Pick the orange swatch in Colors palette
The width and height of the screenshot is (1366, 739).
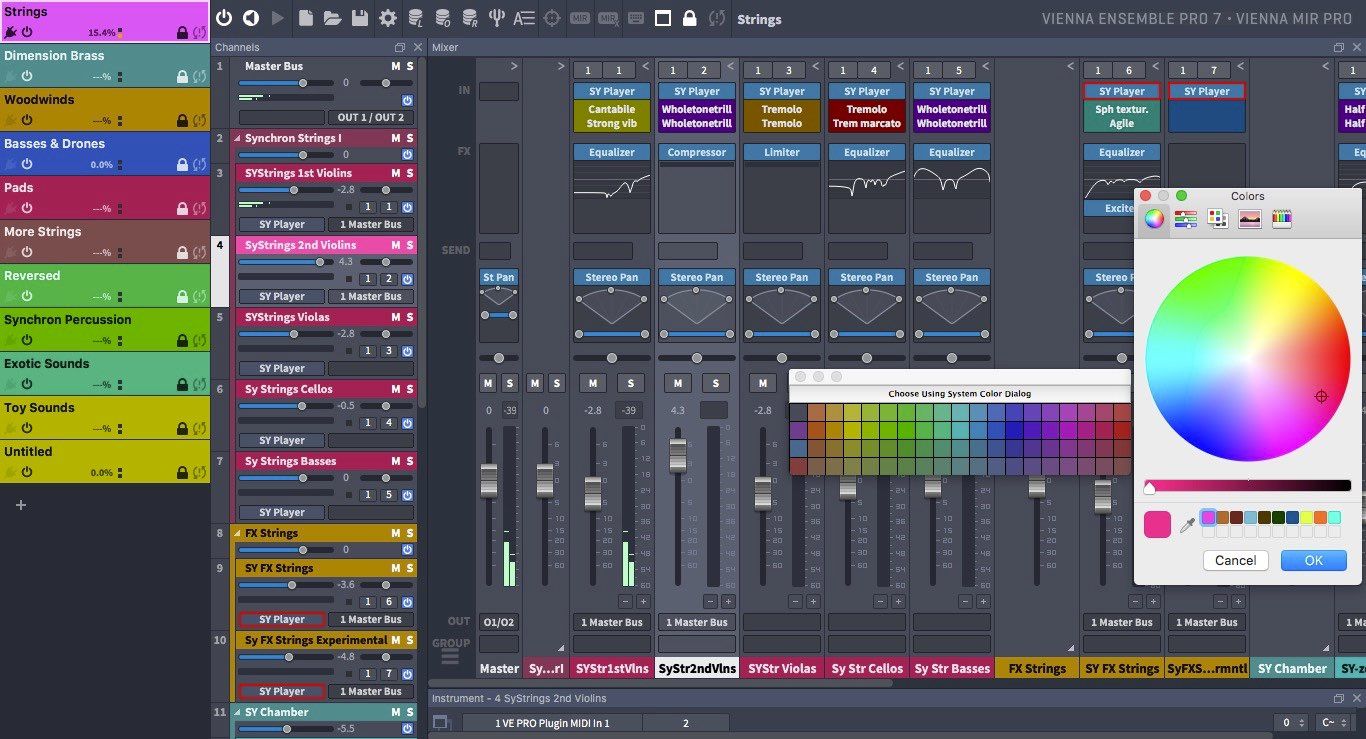(x=1320, y=517)
